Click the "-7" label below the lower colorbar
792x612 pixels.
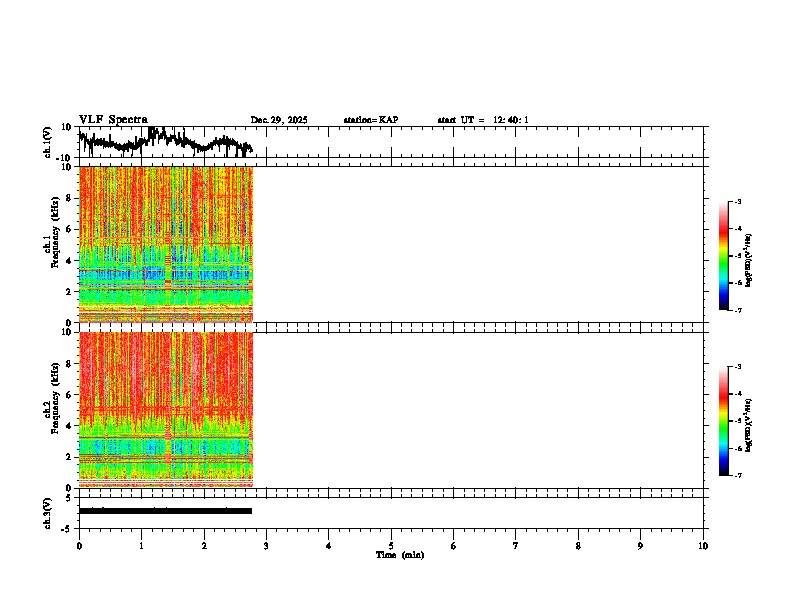(x=737, y=475)
